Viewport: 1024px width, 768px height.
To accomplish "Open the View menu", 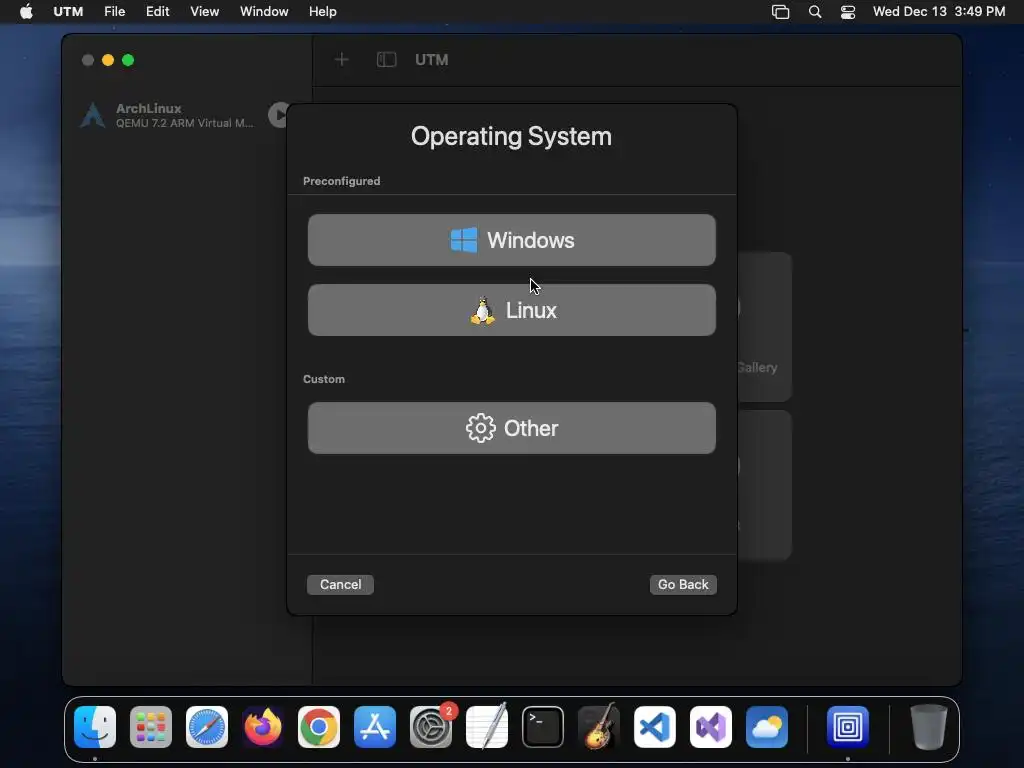I will click(204, 11).
